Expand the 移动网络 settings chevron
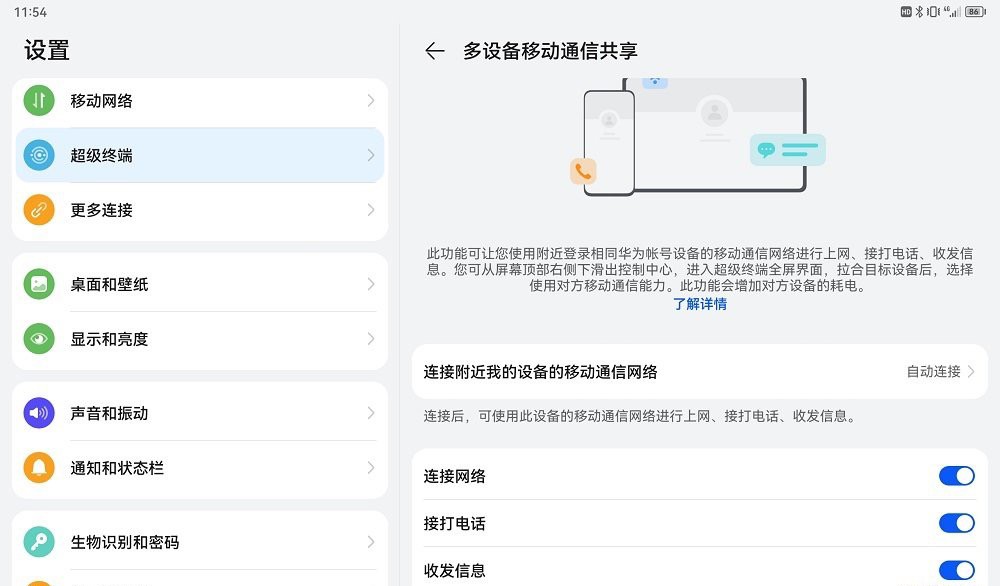Viewport: 1000px width, 586px height. [370, 100]
